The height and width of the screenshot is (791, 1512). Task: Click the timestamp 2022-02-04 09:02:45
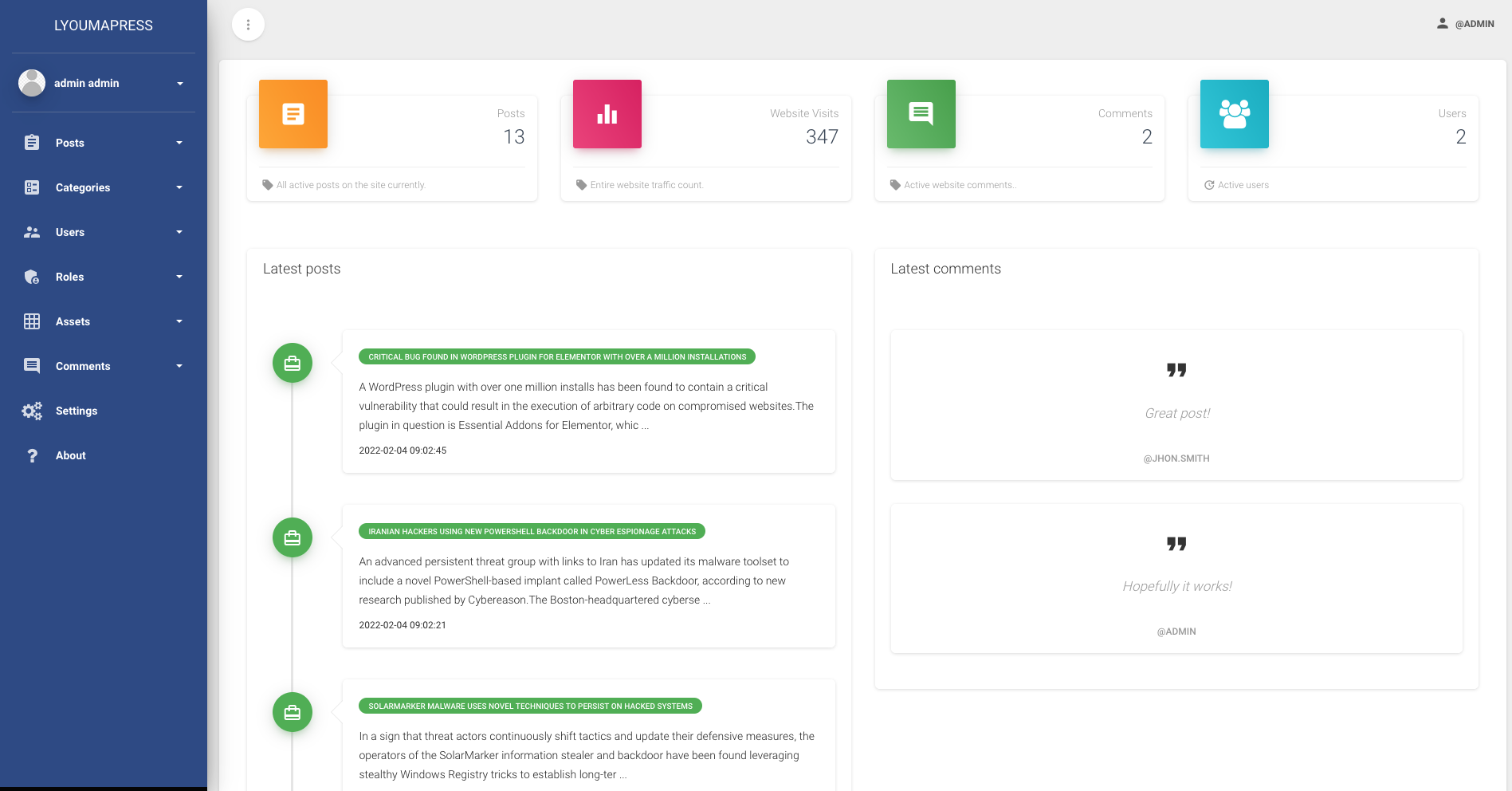403,451
